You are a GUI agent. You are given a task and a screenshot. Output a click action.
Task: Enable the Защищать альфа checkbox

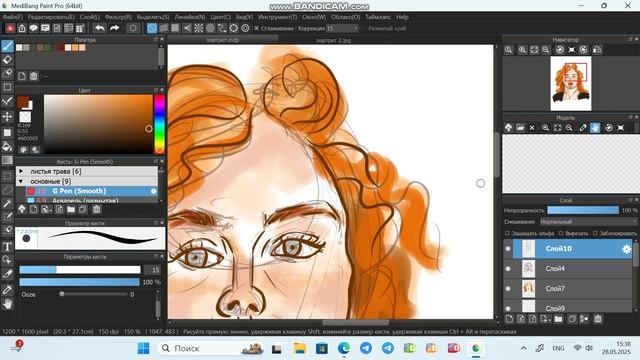point(507,233)
